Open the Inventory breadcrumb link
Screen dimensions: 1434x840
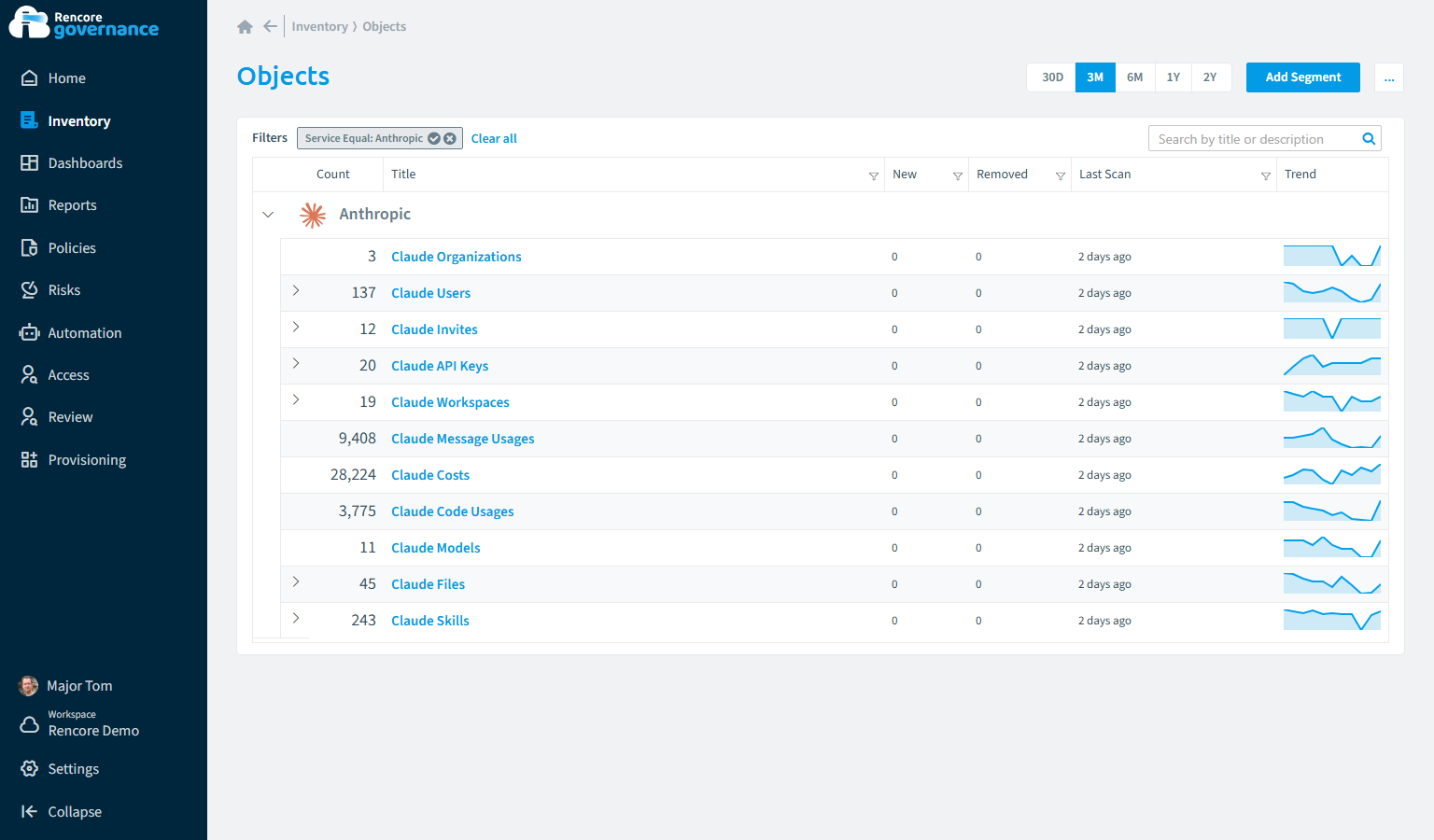(x=319, y=27)
